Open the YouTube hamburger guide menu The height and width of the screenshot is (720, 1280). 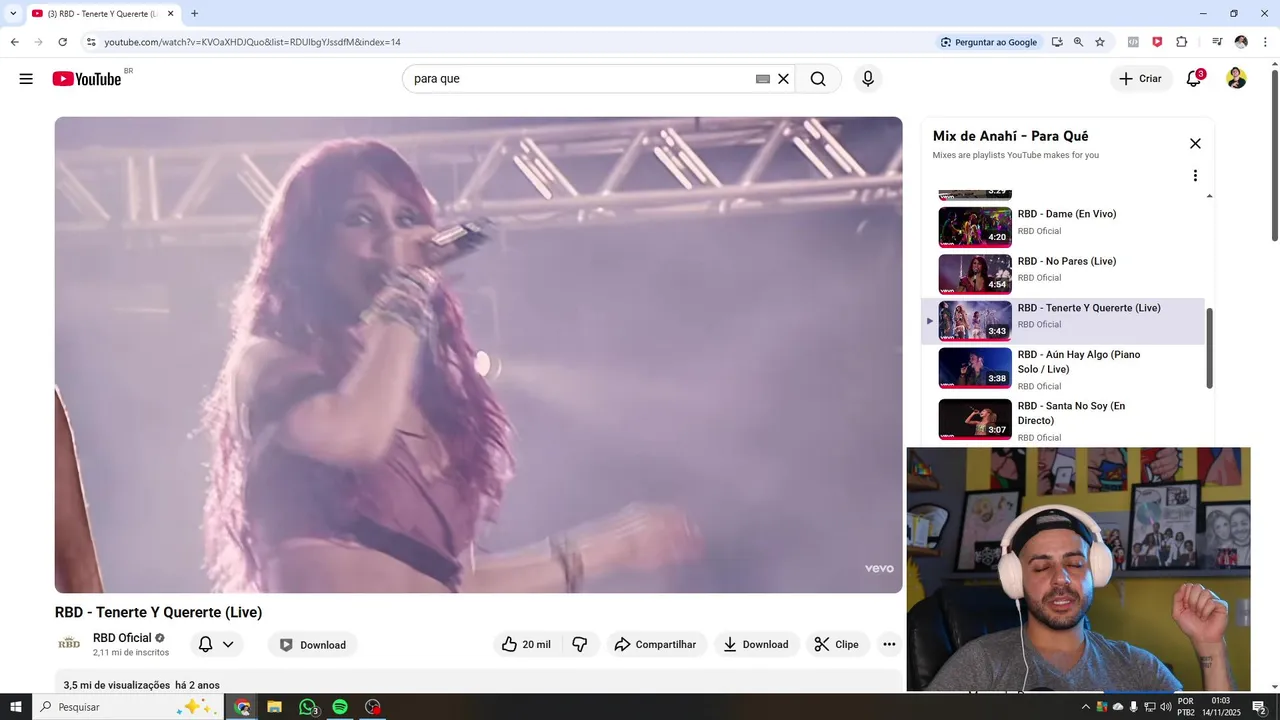tap(26, 79)
